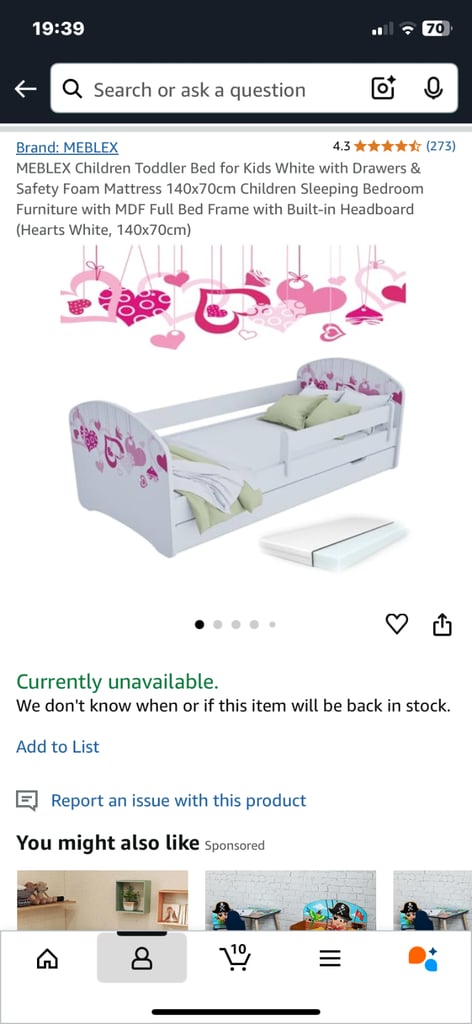
Task: Open the hamburger menu tab
Action: 330,958
